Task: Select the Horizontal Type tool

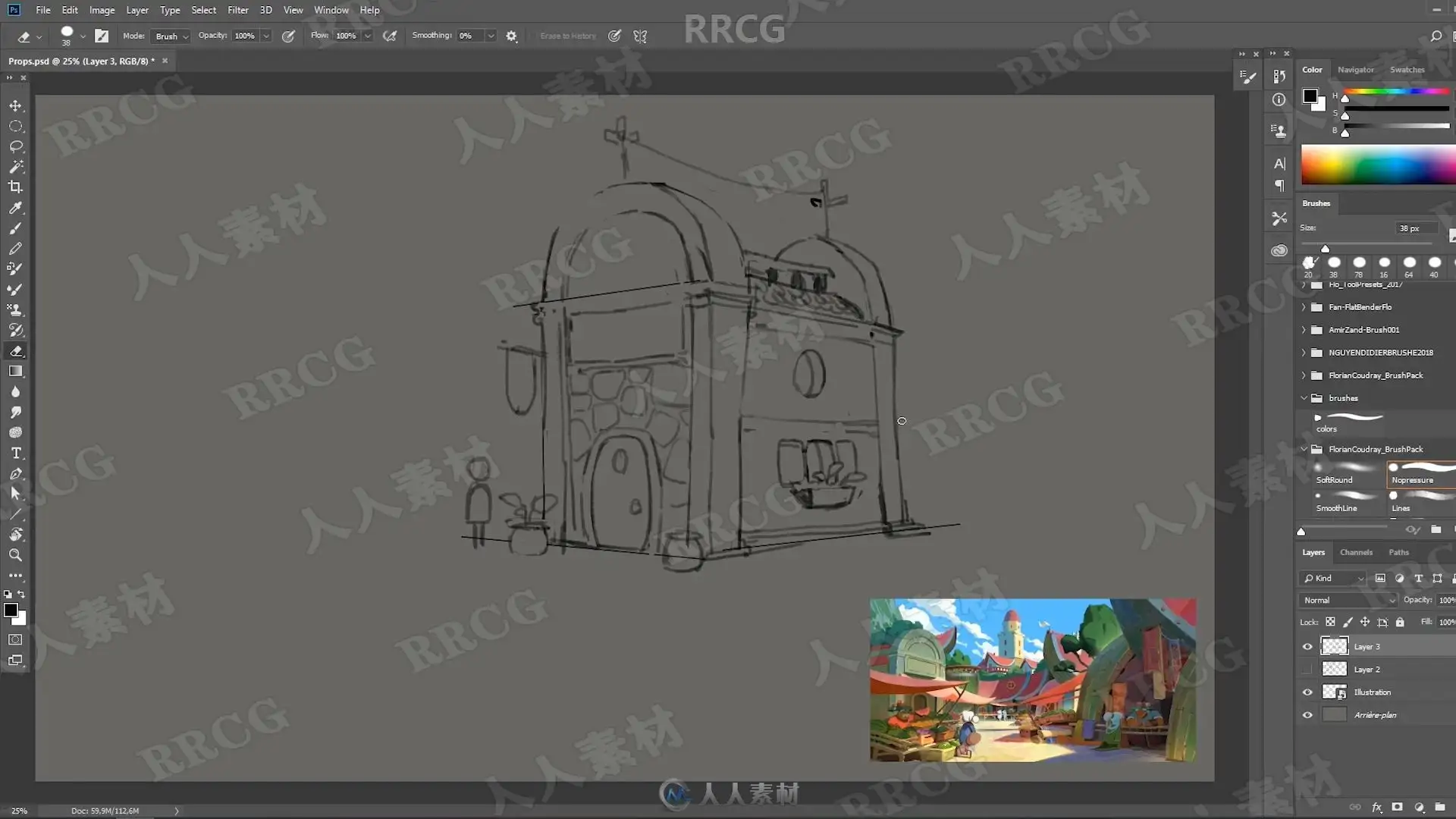Action: point(15,453)
